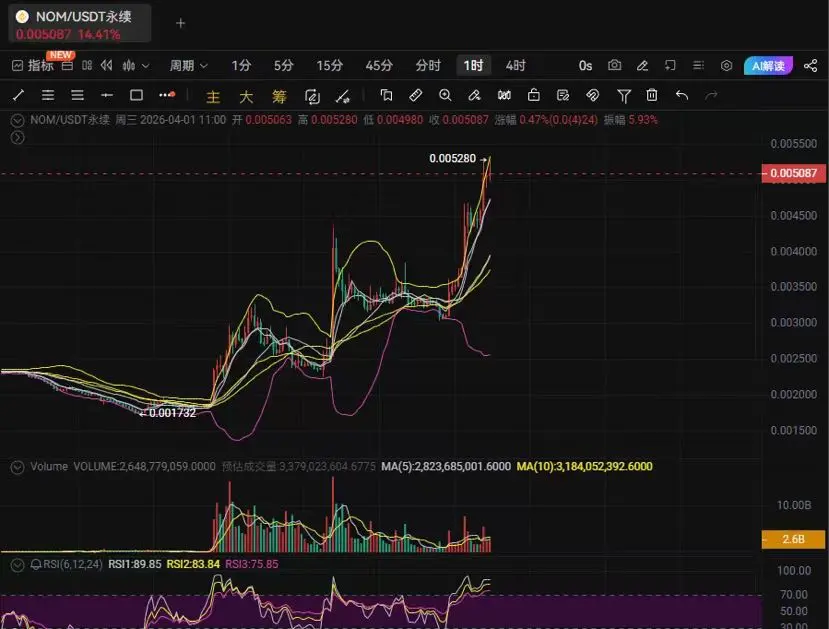Switch to the 分时 timeframe
Viewport: 829px width, 629px height.
pos(428,66)
